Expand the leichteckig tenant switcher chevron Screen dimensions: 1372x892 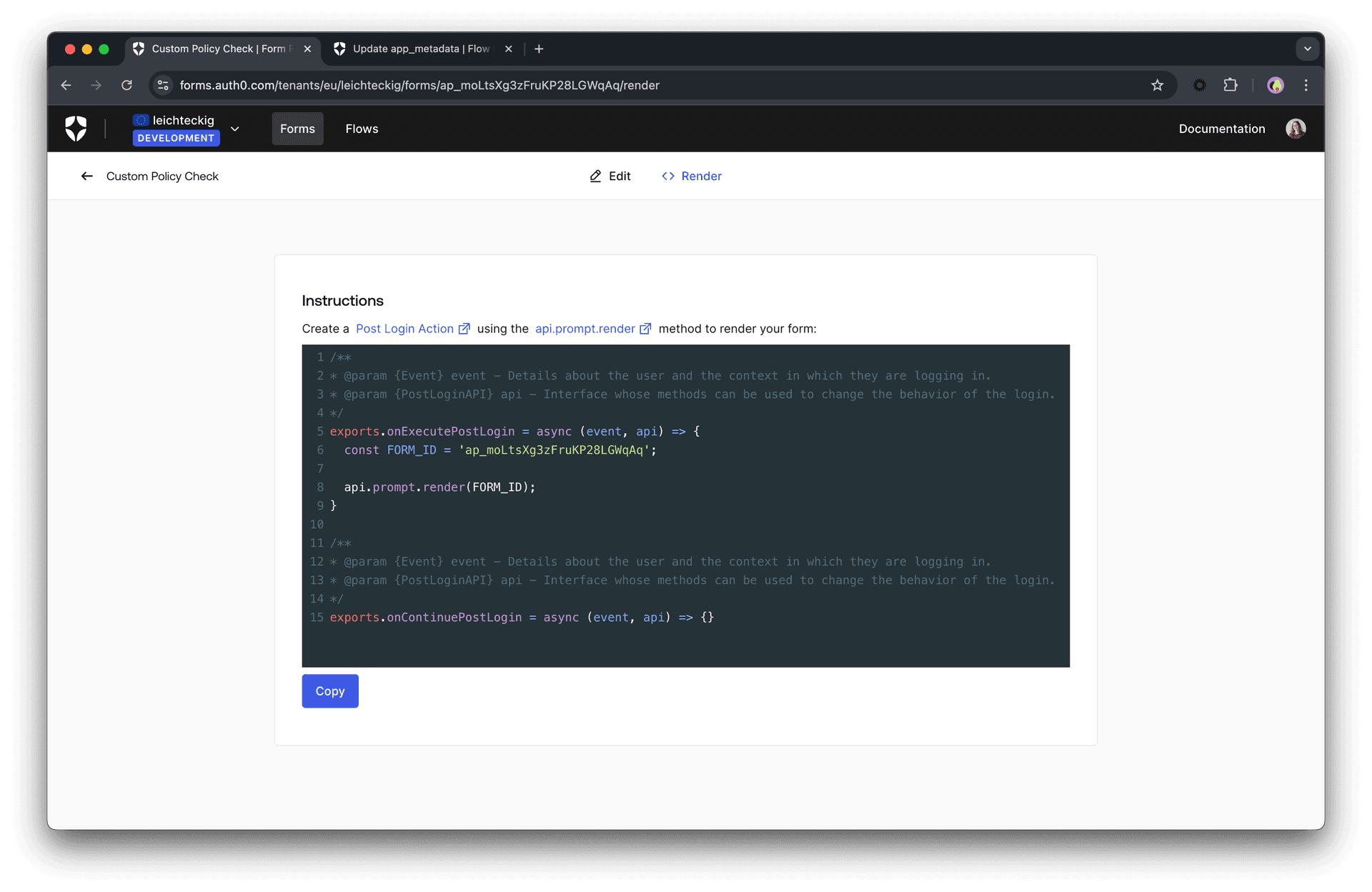pos(235,129)
